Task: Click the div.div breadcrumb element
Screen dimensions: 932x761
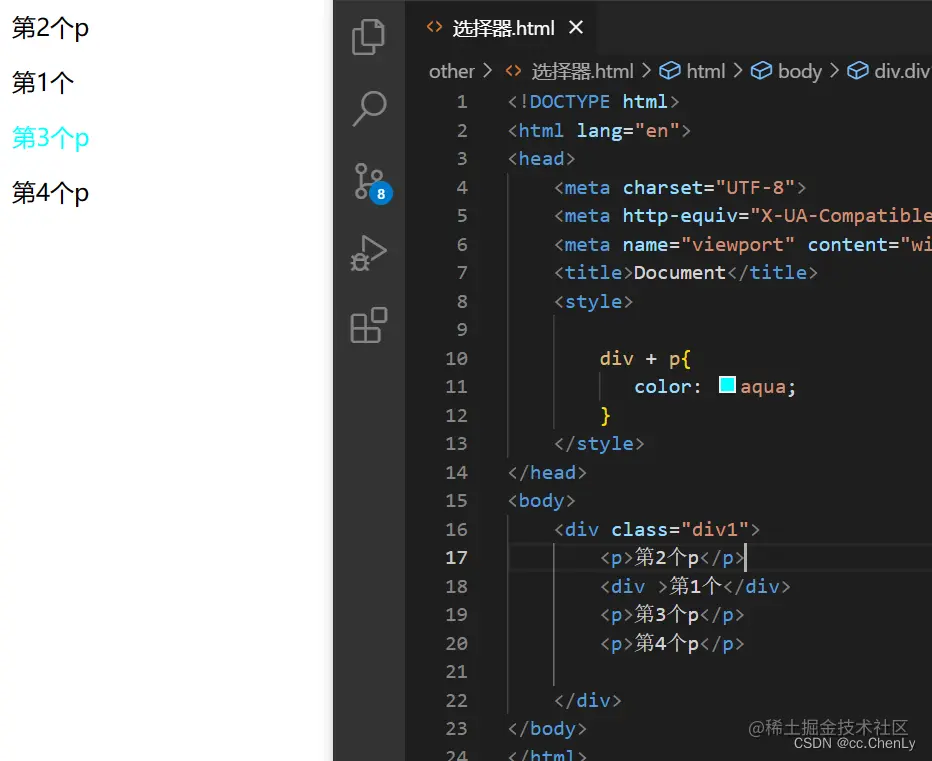Action: click(x=888, y=71)
